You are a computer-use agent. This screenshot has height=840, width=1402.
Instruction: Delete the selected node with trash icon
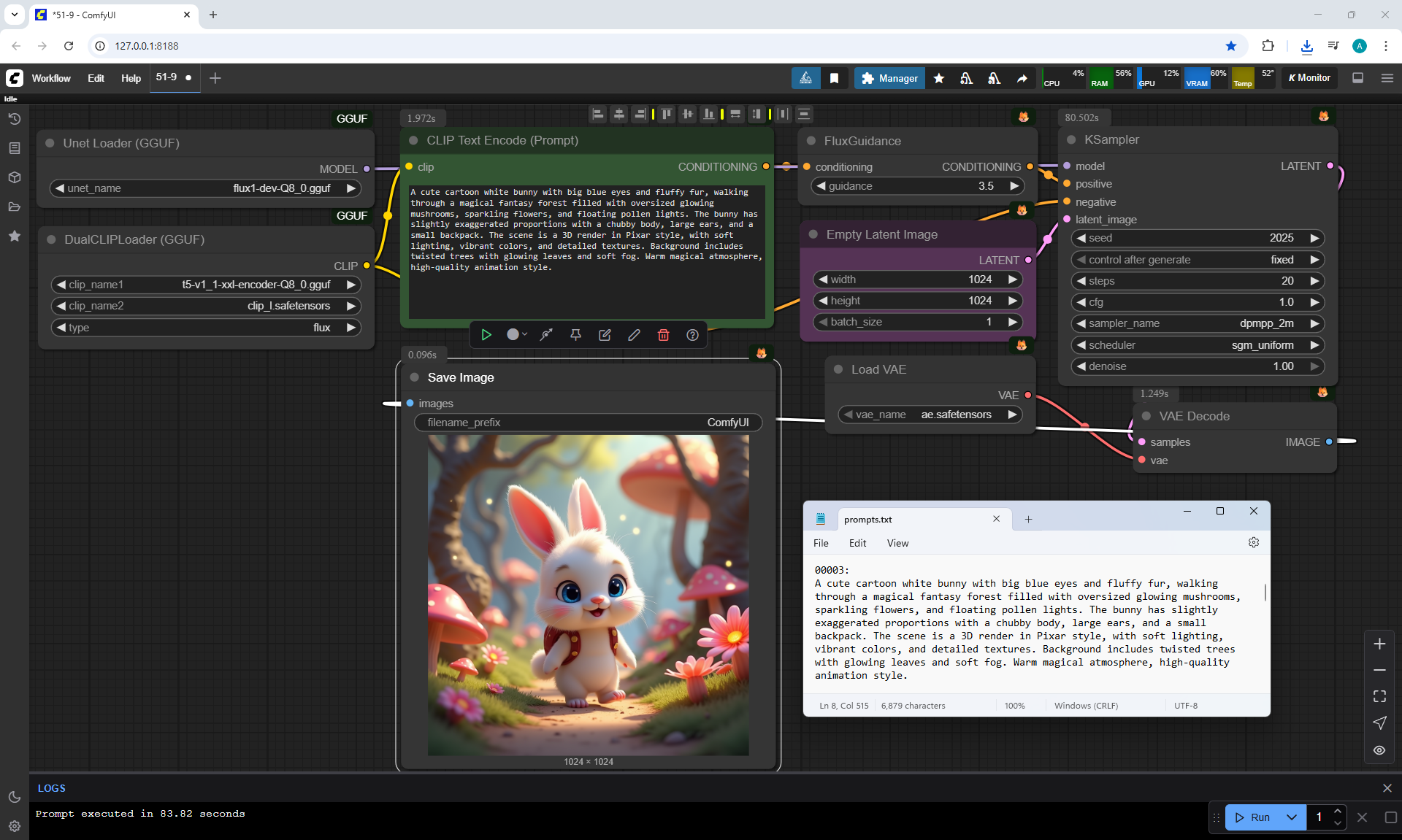click(663, 335)
